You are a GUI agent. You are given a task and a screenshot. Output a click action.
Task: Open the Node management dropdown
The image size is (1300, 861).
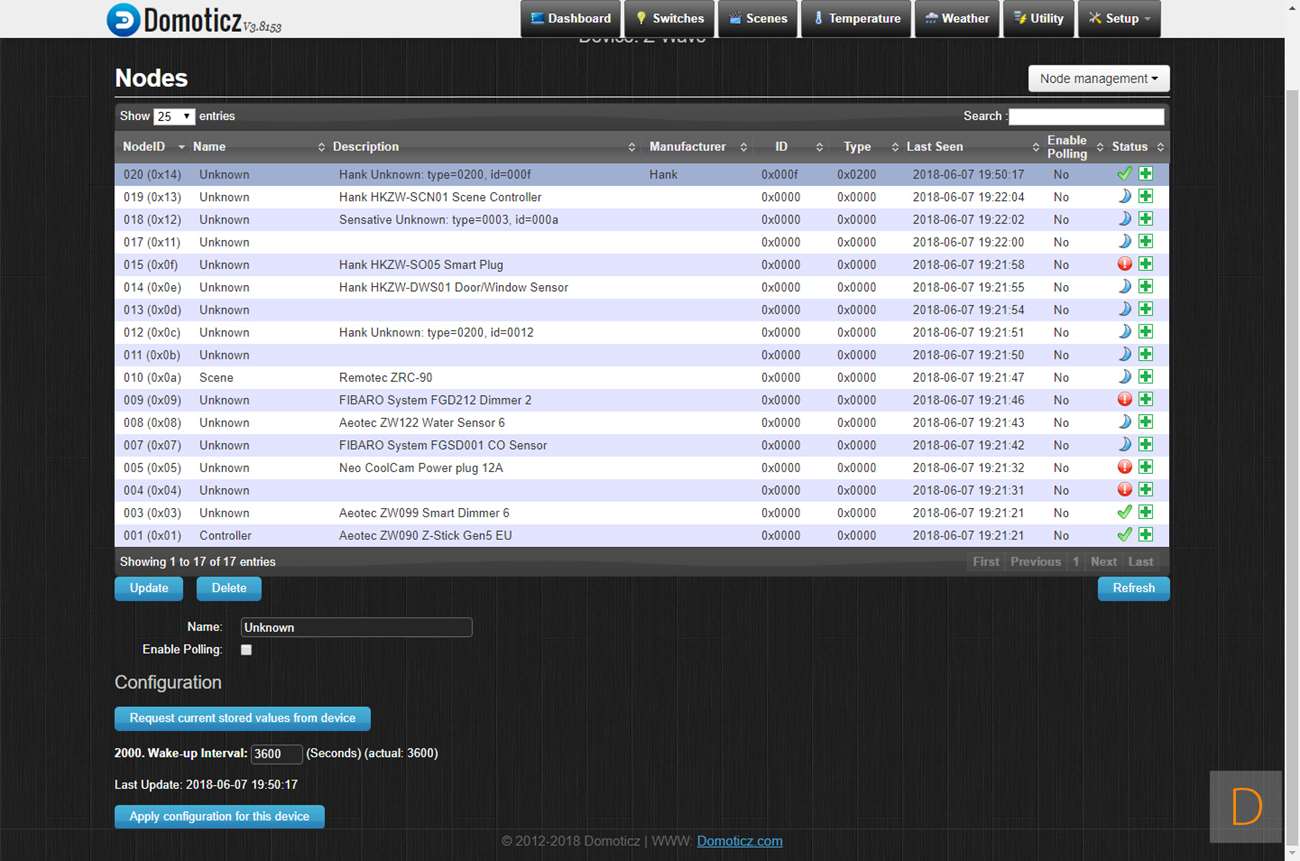(x=1098, y=79)
